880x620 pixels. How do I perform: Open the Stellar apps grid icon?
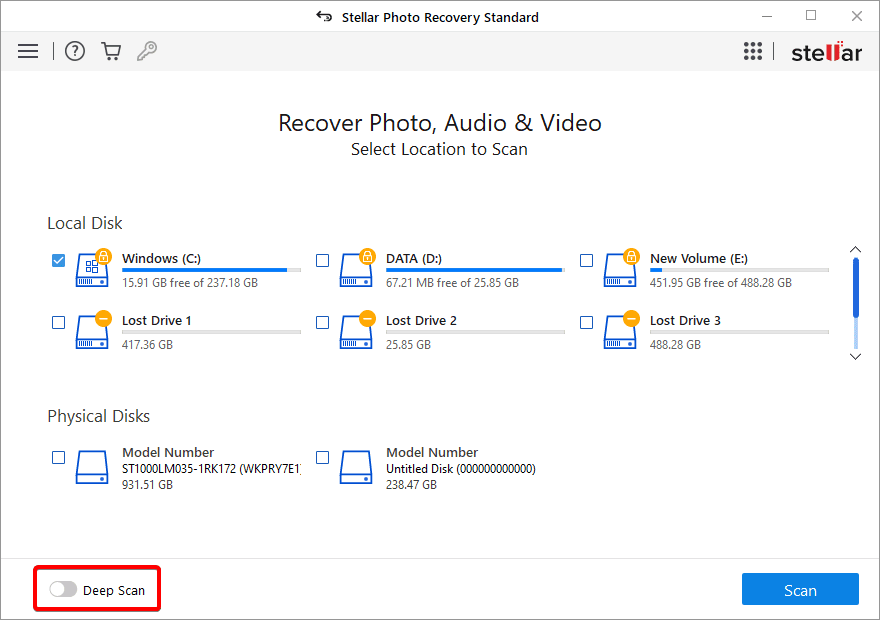point(753,51)
